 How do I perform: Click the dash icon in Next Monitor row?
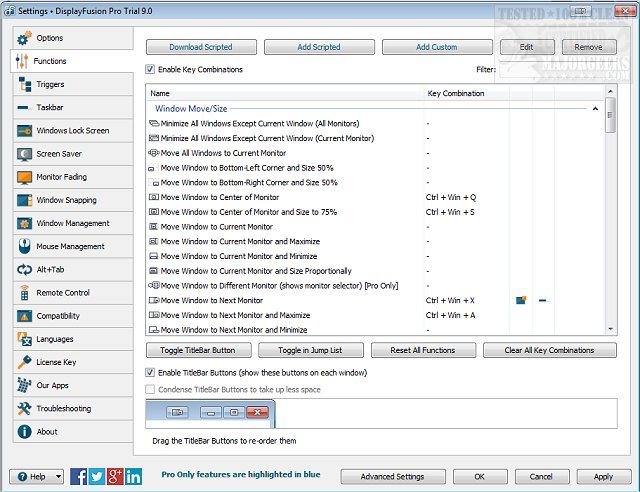pos(542,301)
